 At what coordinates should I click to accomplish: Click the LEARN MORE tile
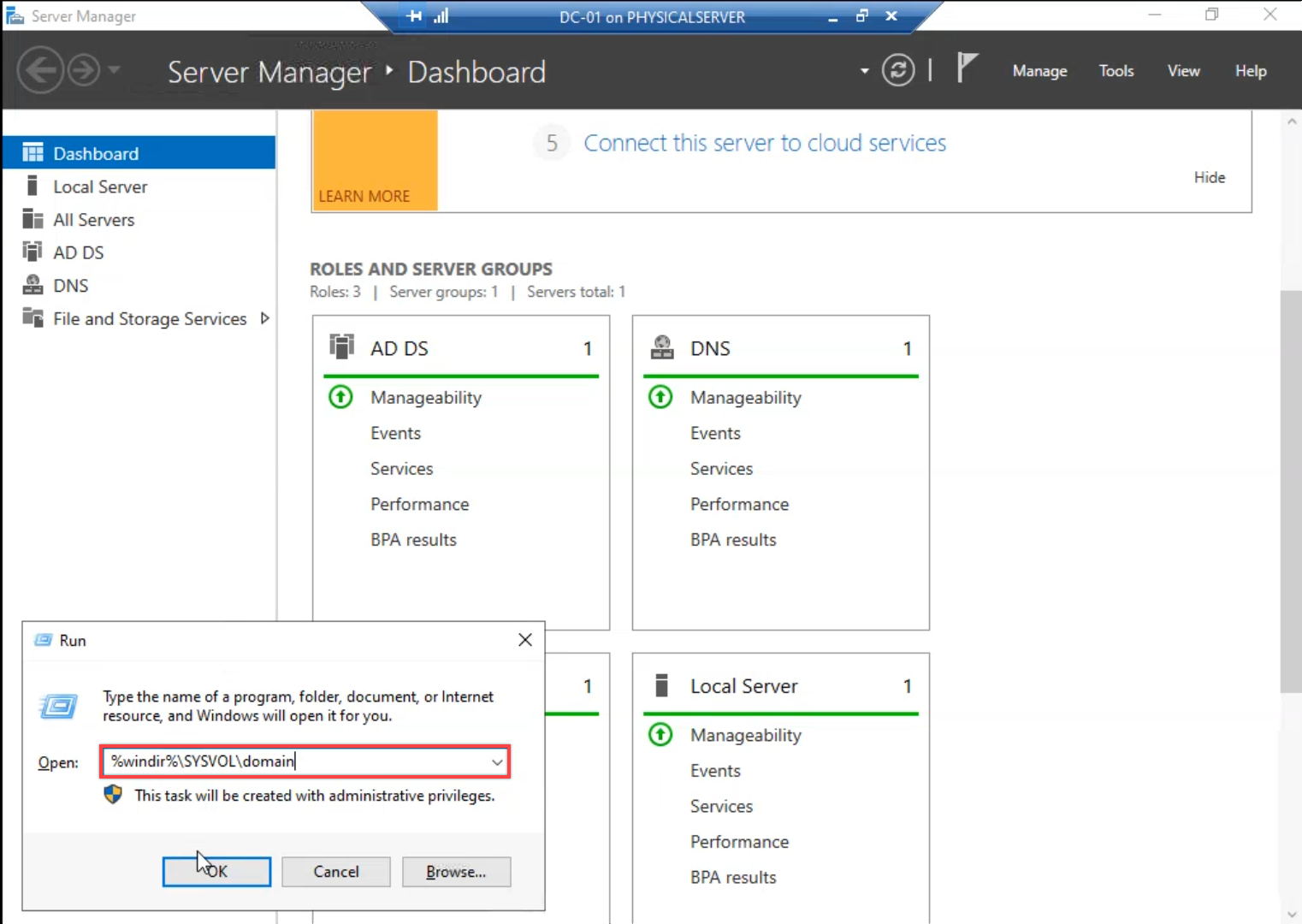click(x=375, y=160)
